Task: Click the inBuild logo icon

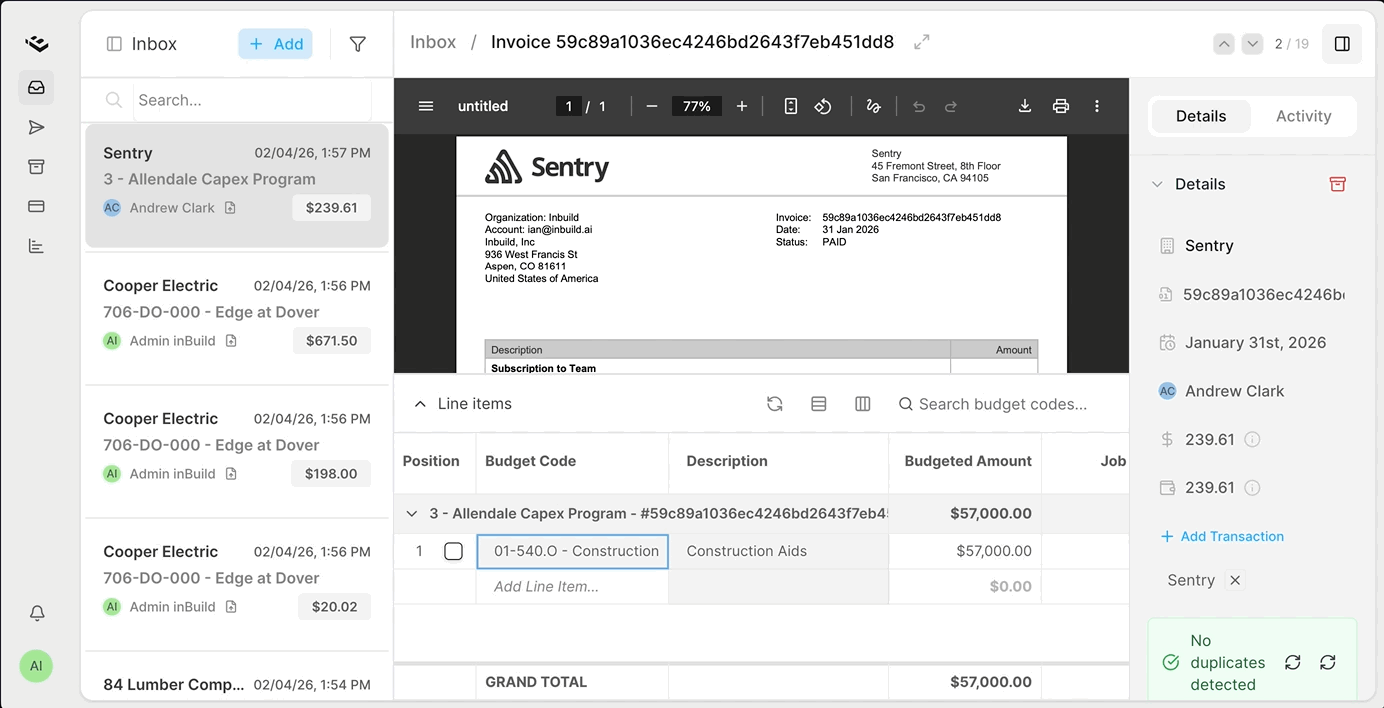Action: [36, 43]
